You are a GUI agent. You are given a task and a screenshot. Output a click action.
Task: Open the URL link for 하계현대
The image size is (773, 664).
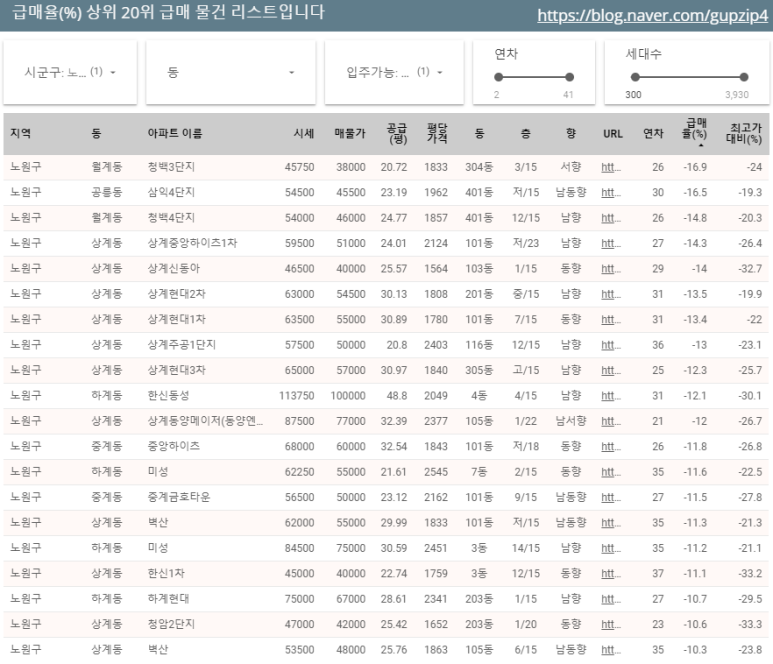tap(611, 599)
